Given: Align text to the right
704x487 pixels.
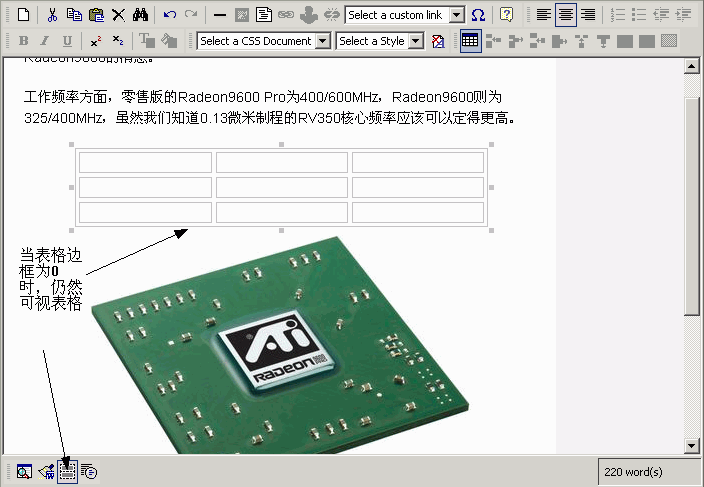Looking at the screenshot, I should pyautogui.click(x=588, y=15).
